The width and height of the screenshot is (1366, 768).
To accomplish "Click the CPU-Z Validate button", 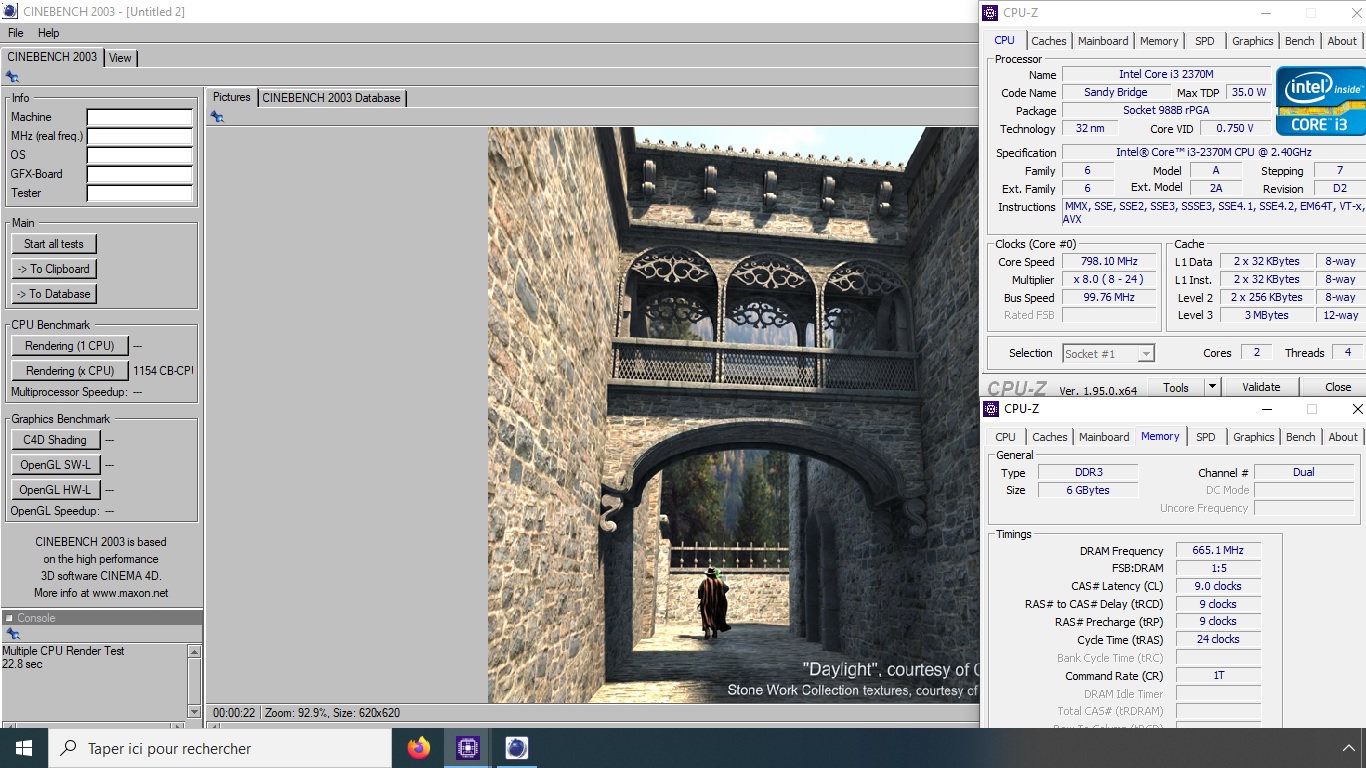I will pyautogui.click(x=1261, y=387).
